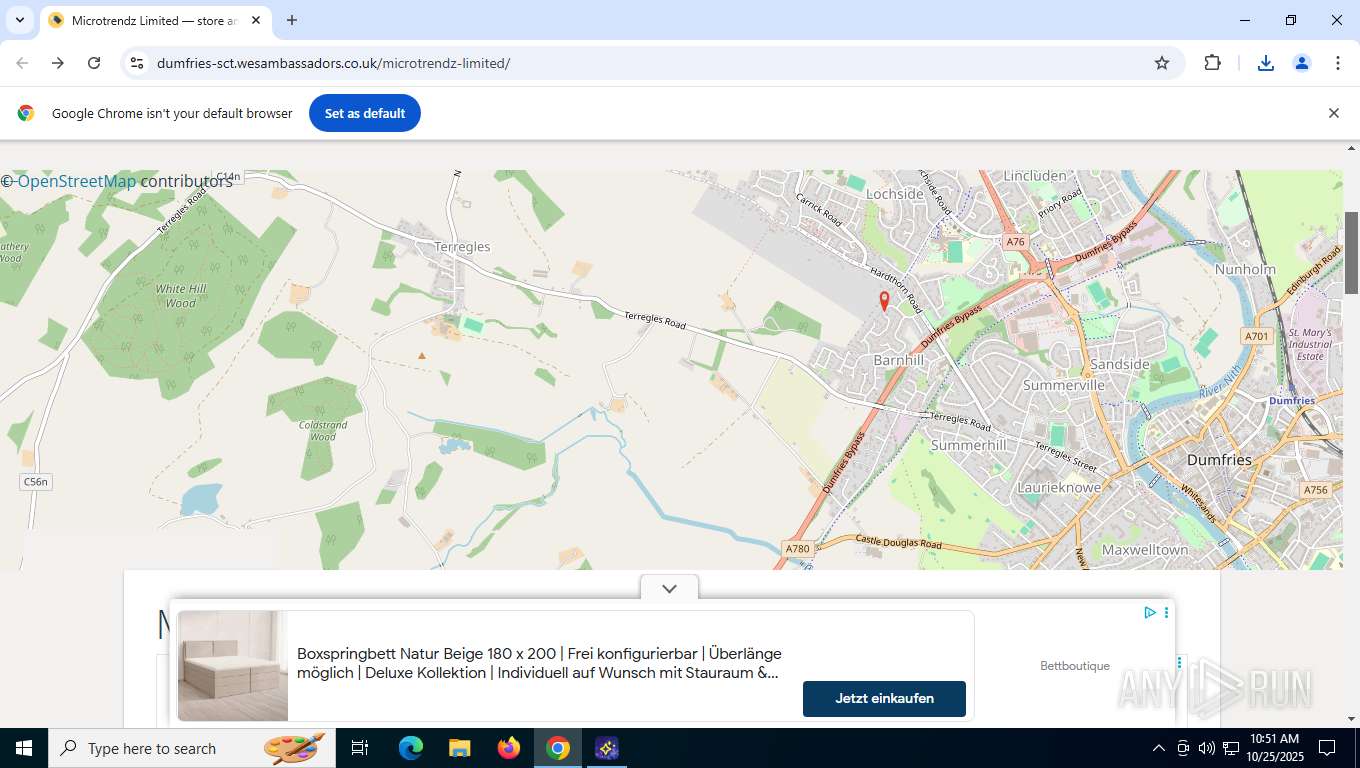Open the Chrome profile avatar
The height and width of the screenshot is (768, 1360).
1302,63
